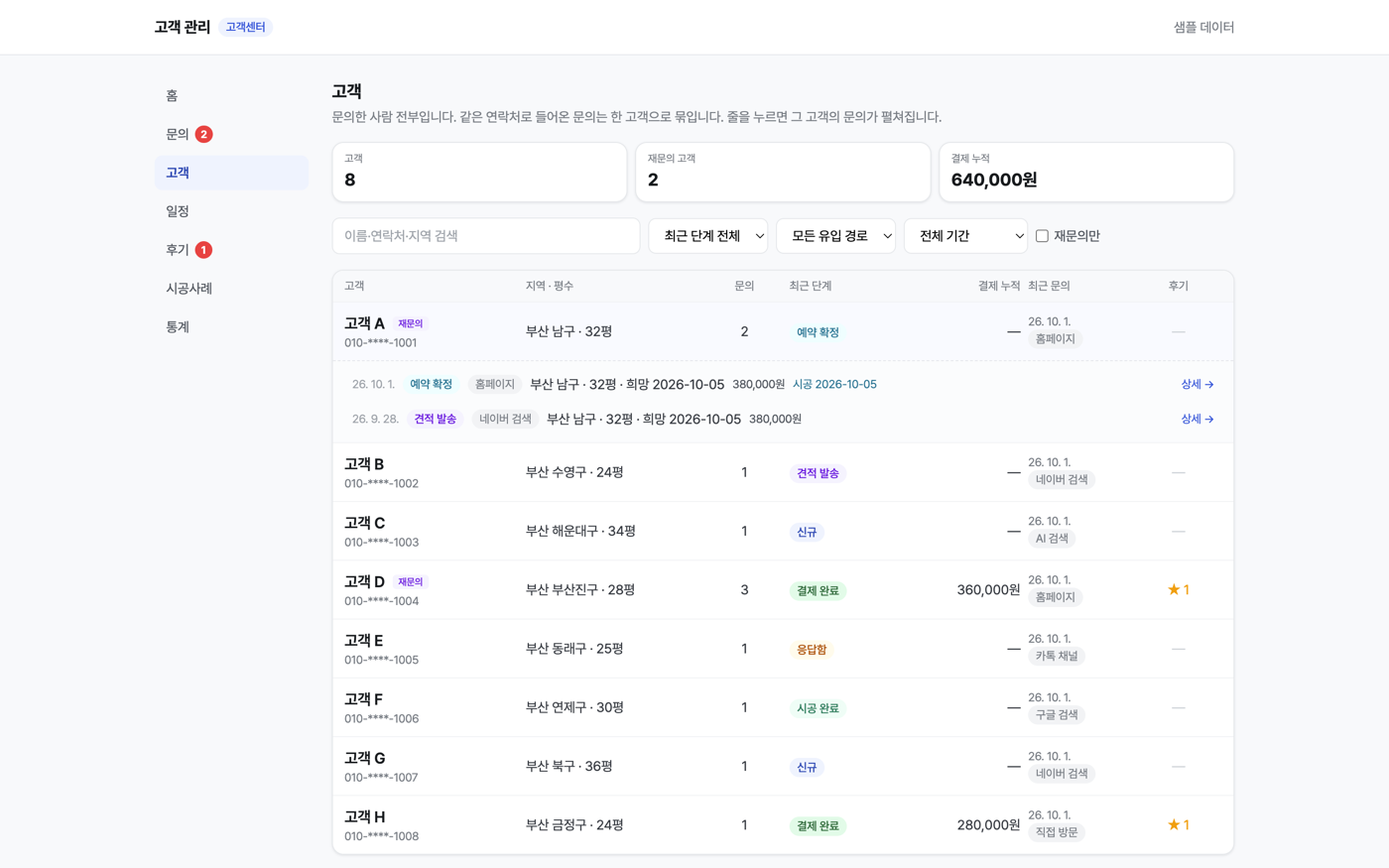Open 통계 in the sidebar
Screen dimensions: 1389x868
231,327
